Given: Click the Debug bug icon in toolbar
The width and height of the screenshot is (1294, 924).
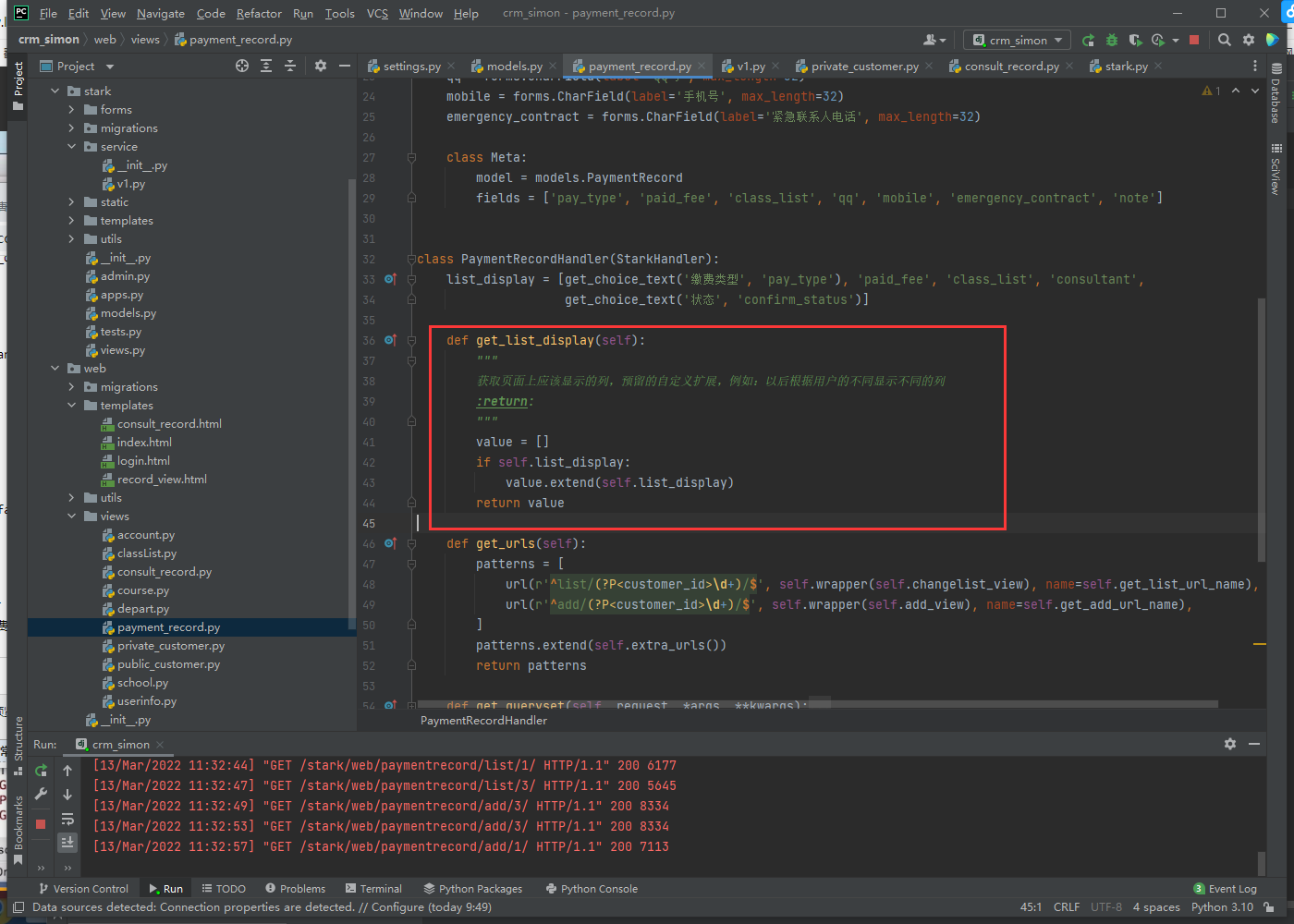Looking at the screenshot, I should 1112,40.
